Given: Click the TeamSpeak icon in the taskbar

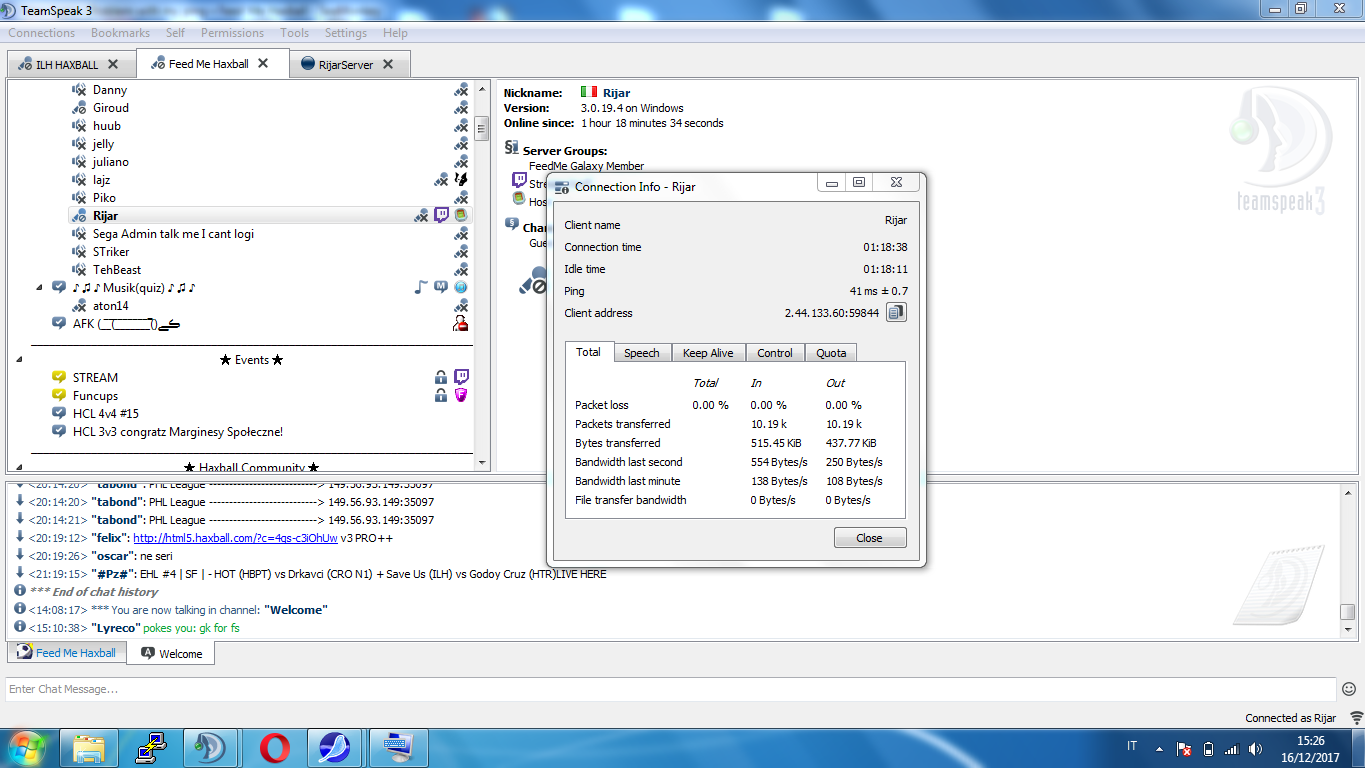Looking at the screenshot, I should pyautogui.click(x=209, y=748).
